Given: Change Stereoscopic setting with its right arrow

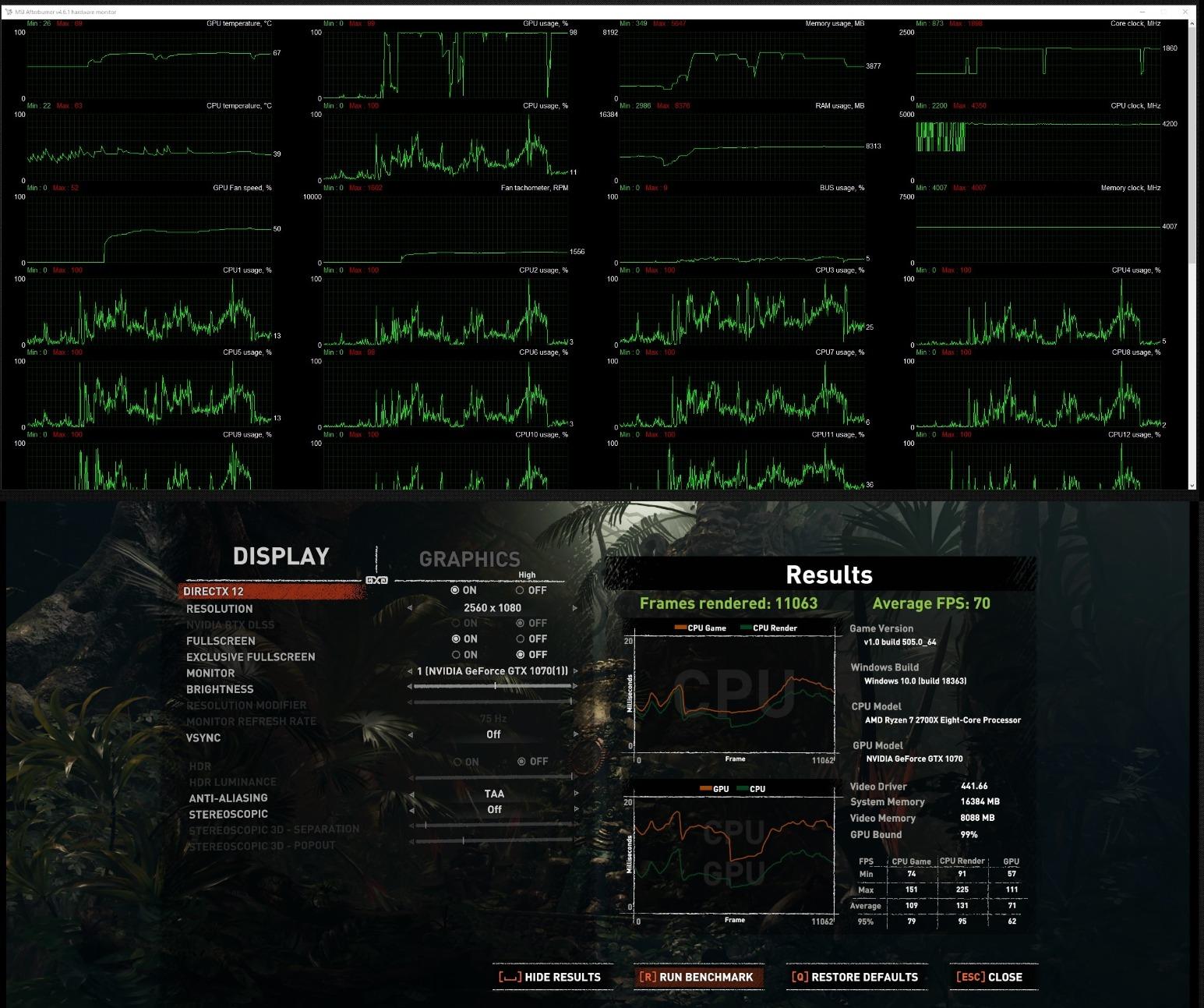Looking at the screenshot, I should (x=576, y=809).
